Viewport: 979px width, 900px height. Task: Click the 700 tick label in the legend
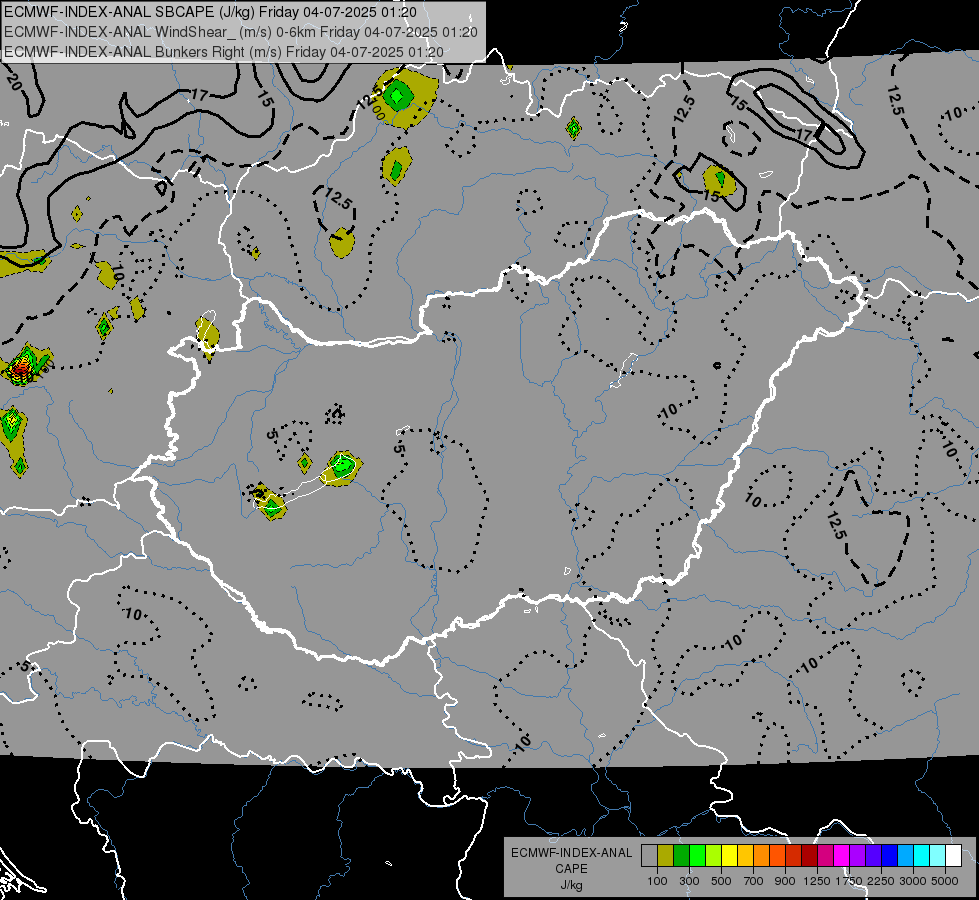pyautogui.click(x=753, y=881)
